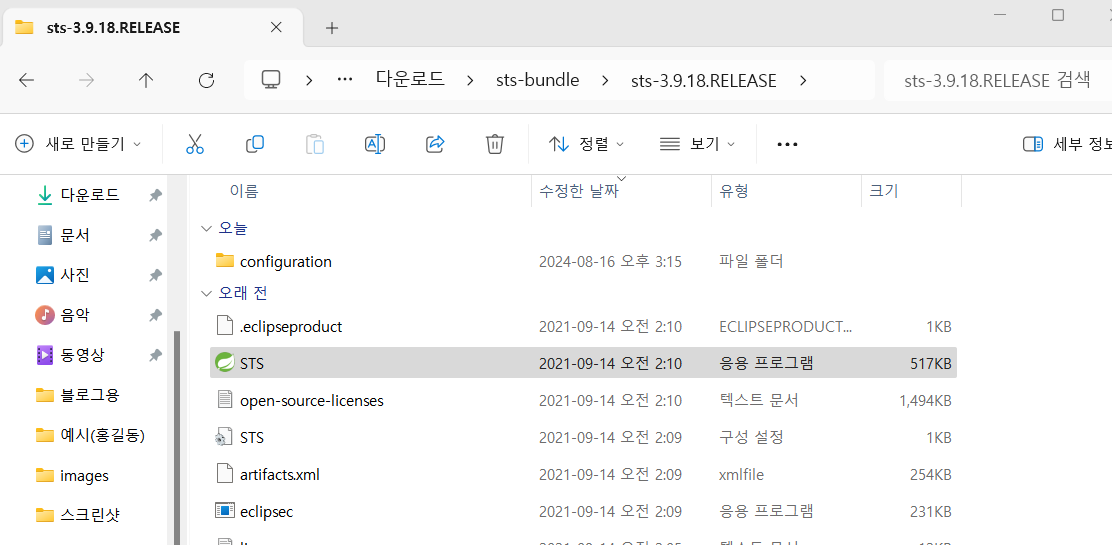
Task: Click the hidden path ellipsis in address bar
Action: tap(345, 80)
